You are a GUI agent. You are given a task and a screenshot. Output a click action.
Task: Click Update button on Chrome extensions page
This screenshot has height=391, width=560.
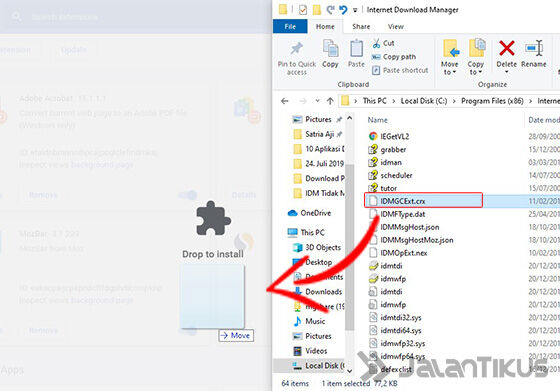[x=74, y=50]
